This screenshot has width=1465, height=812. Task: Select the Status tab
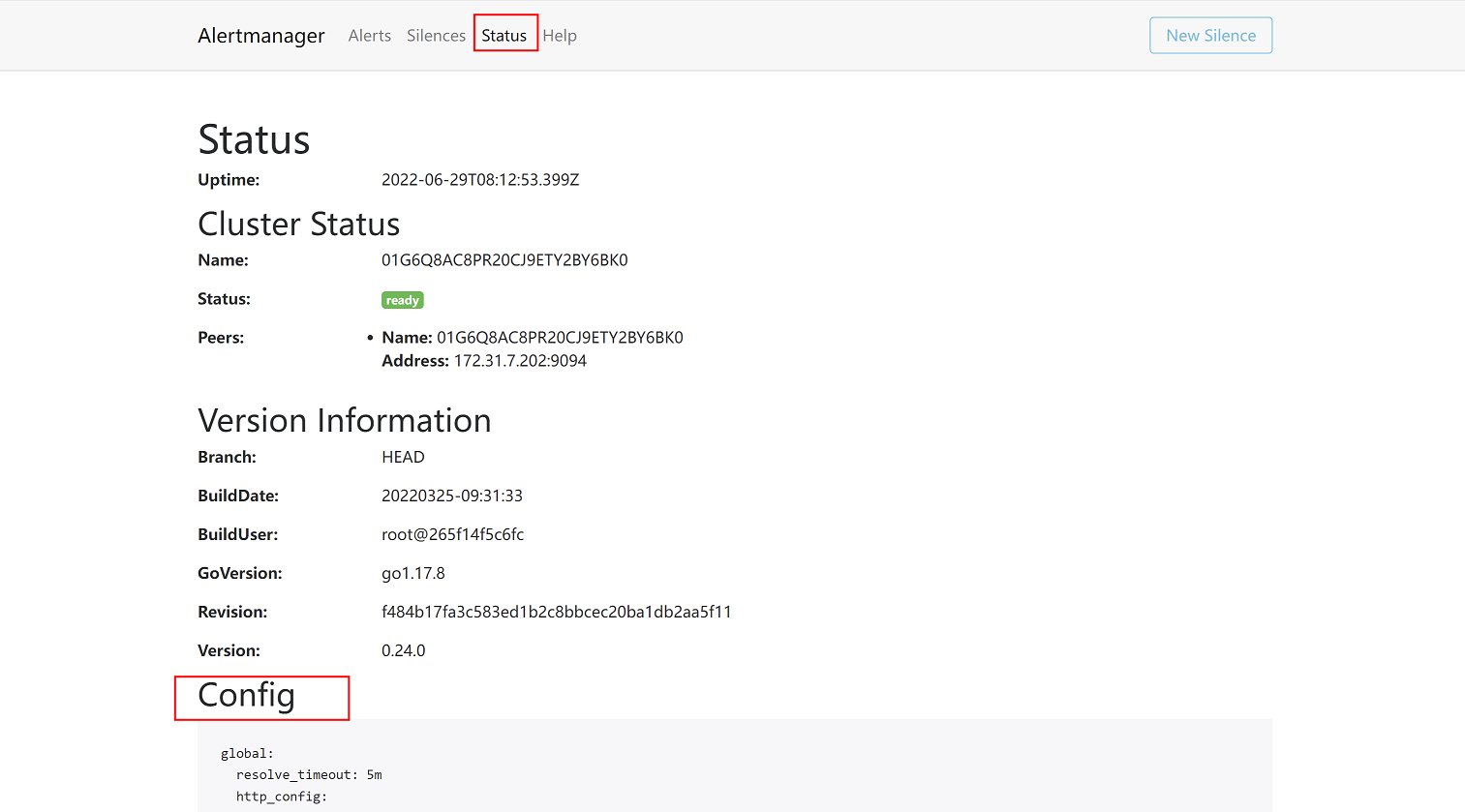coord(504,36)
